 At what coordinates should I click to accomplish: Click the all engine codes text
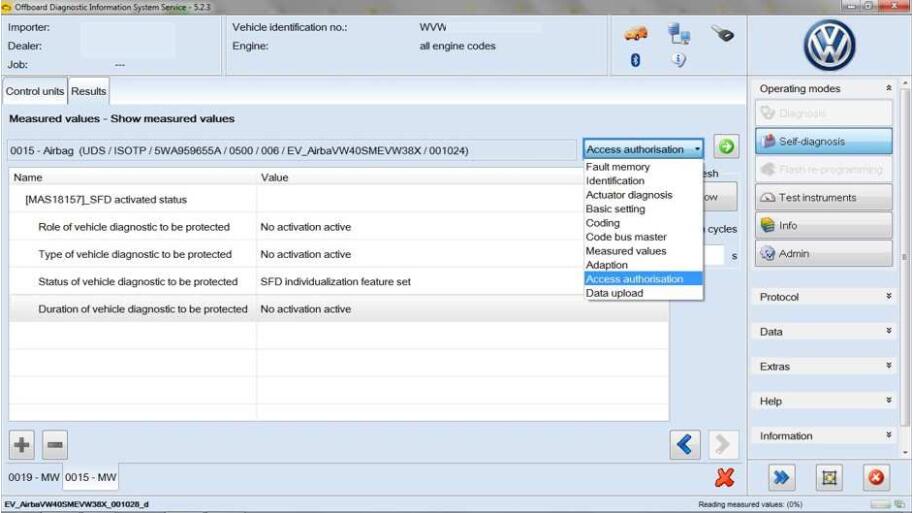click(457, 46)
